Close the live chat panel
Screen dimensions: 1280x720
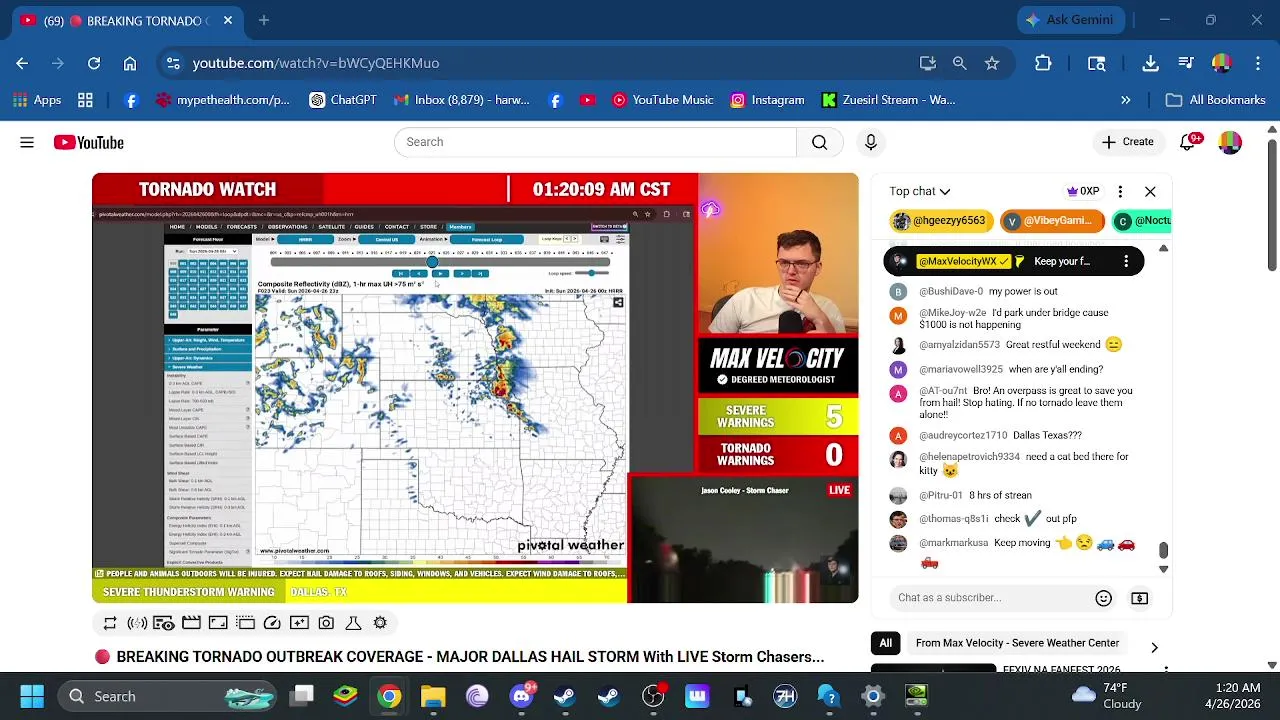click(1150, 191)
